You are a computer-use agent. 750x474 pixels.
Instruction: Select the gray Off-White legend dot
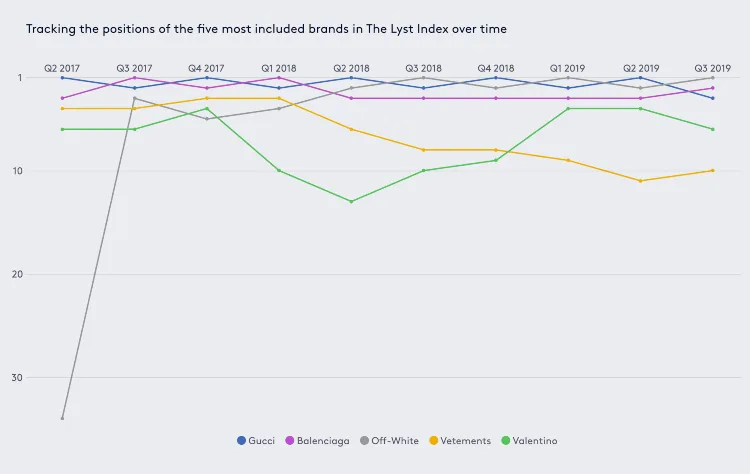tap(364, 441)
